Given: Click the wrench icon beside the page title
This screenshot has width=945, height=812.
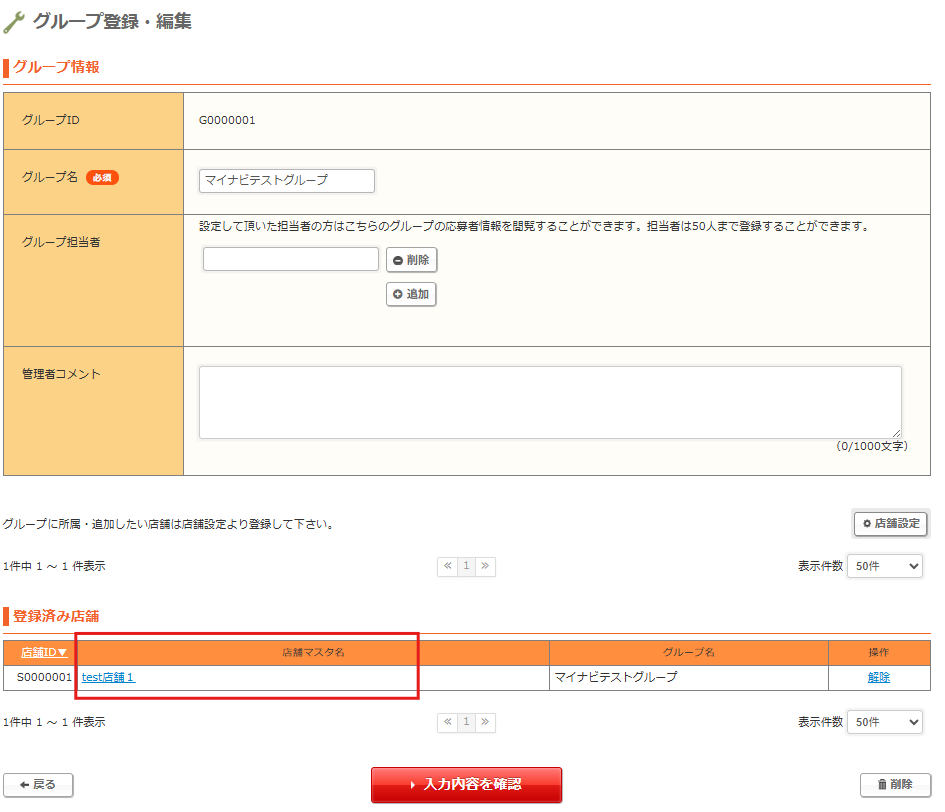Looking at the screenshot, I should coord(14,22).
